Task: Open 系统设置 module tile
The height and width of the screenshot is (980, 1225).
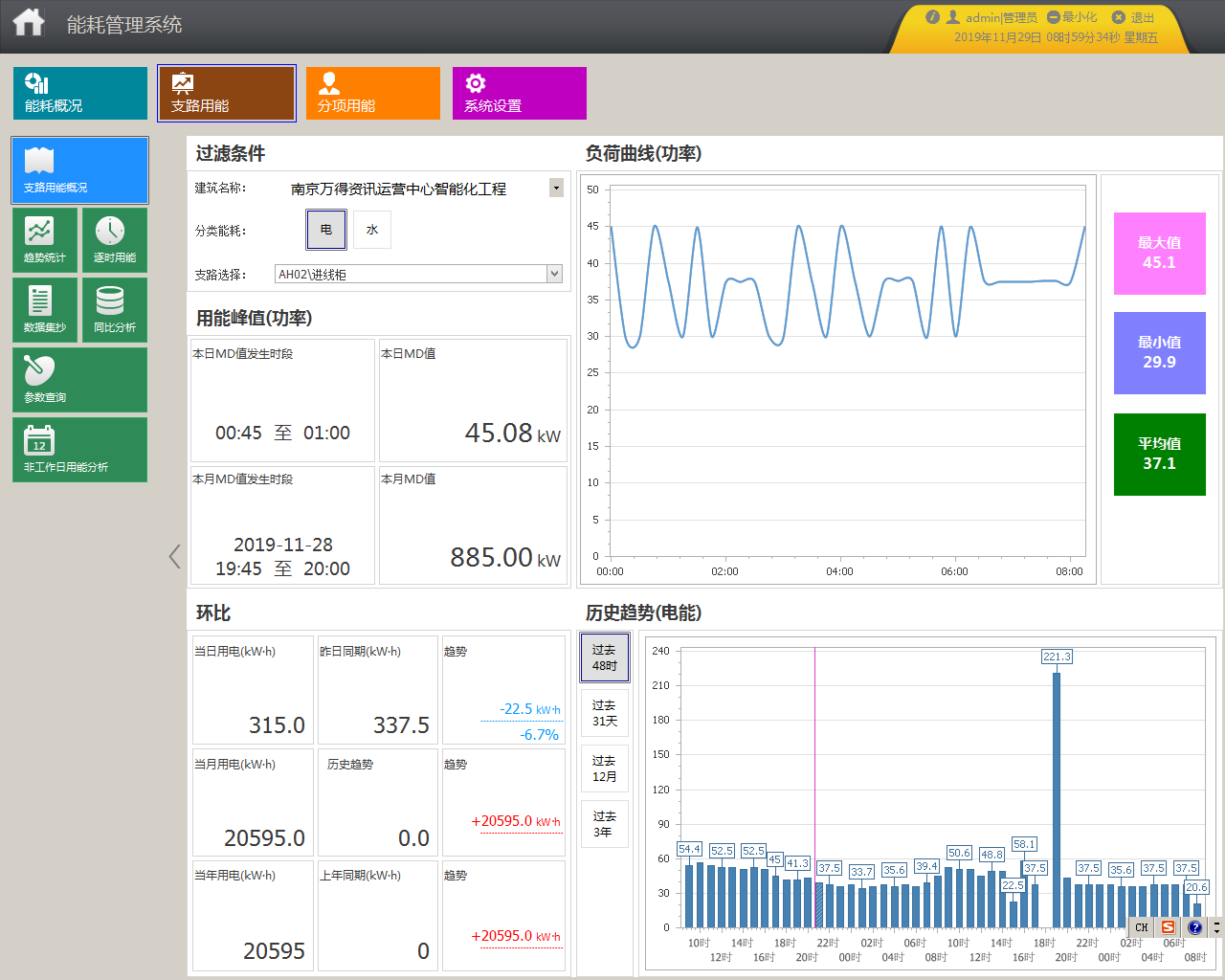Action: (520, 93)
